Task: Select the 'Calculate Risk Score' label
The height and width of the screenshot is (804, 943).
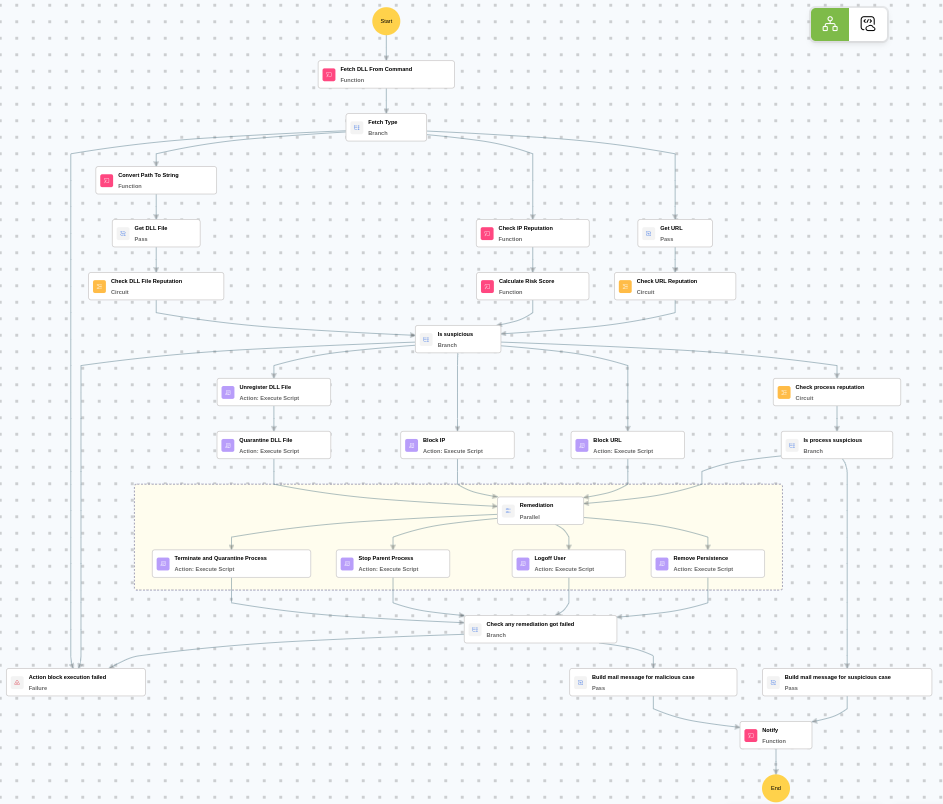Action: coord(526,281)
